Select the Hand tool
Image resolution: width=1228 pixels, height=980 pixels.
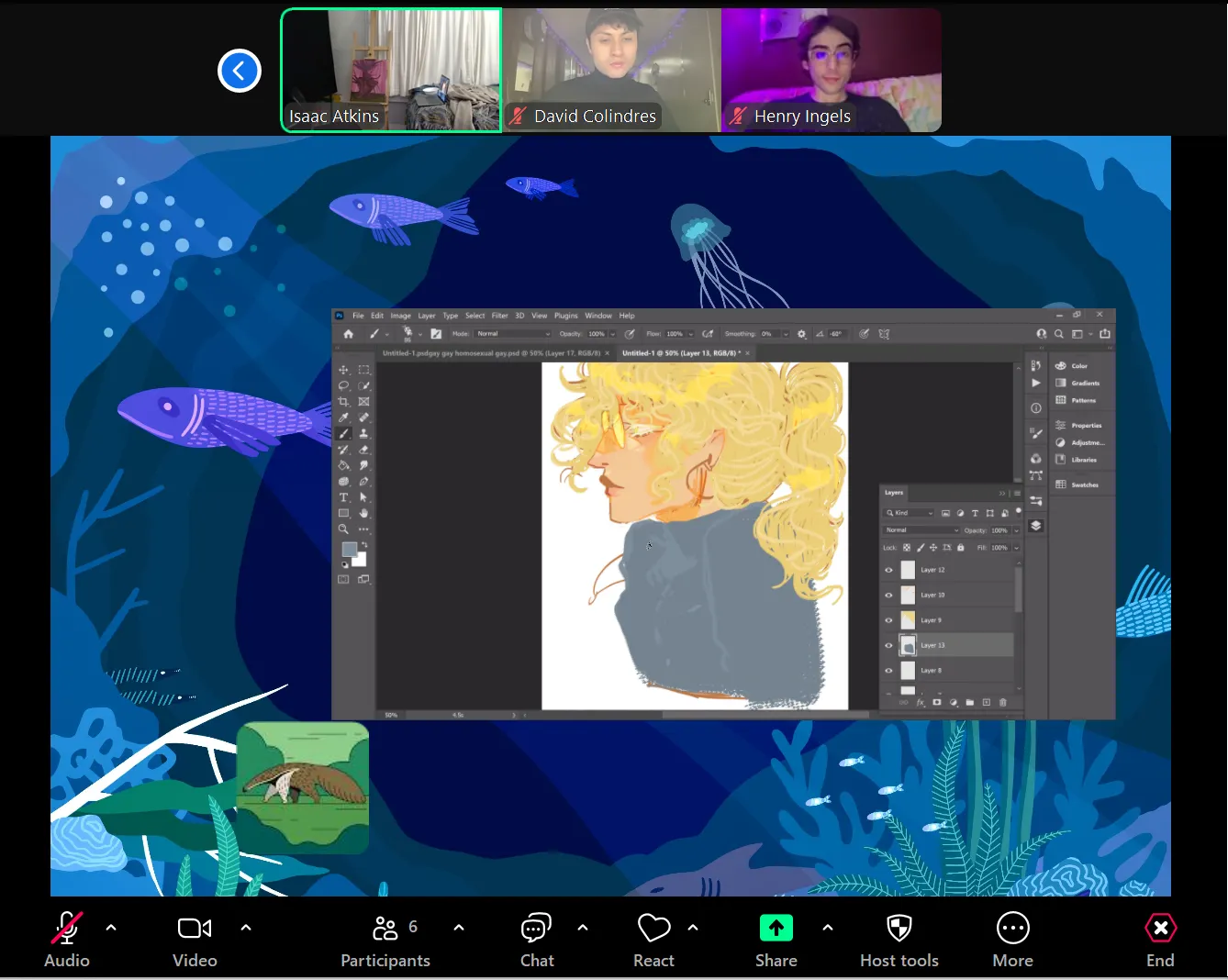click(x=363, y=513)
